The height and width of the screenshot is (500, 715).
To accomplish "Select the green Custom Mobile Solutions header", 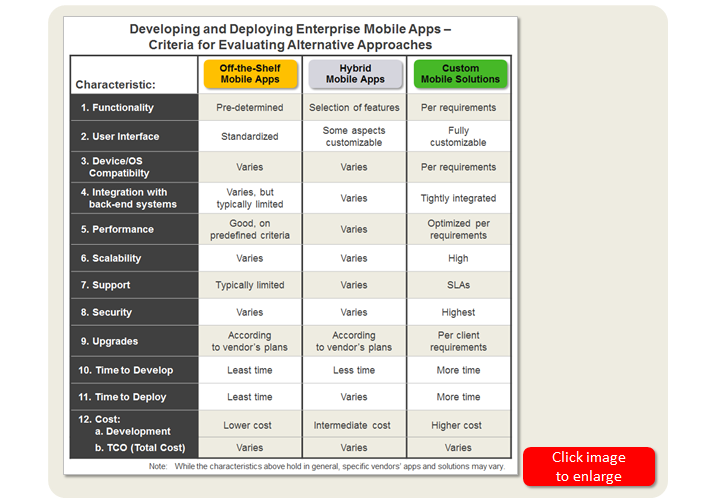I will 460,74.
